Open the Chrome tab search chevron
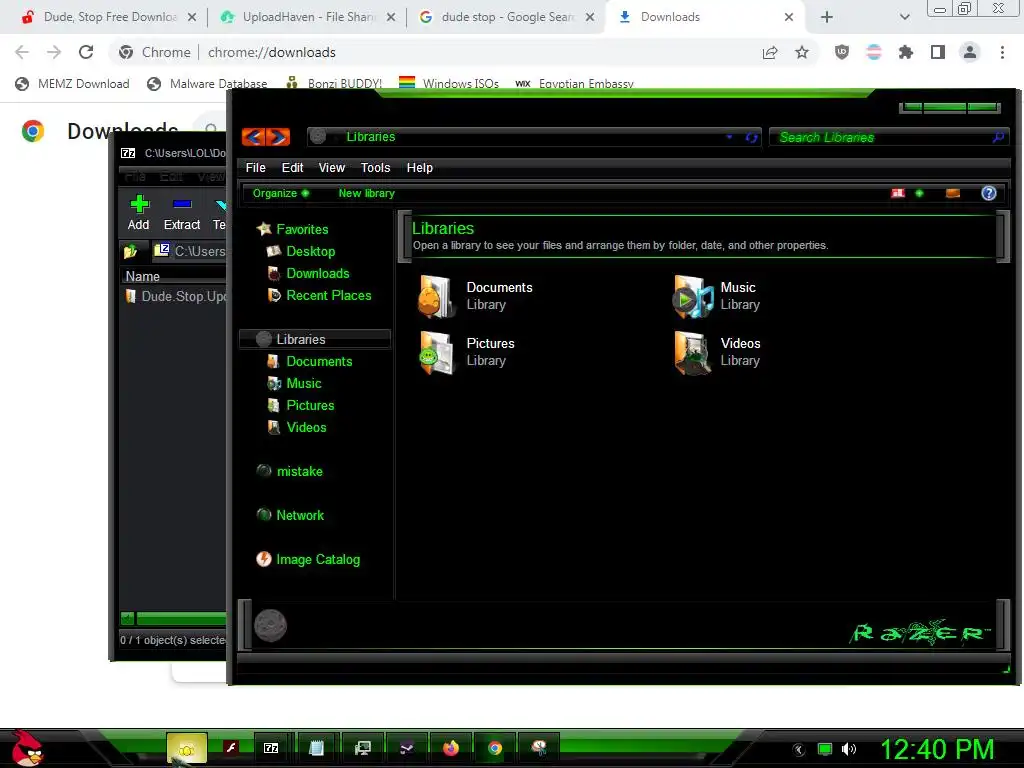Viewport: 1024px width, 768px height. (904, 17)
